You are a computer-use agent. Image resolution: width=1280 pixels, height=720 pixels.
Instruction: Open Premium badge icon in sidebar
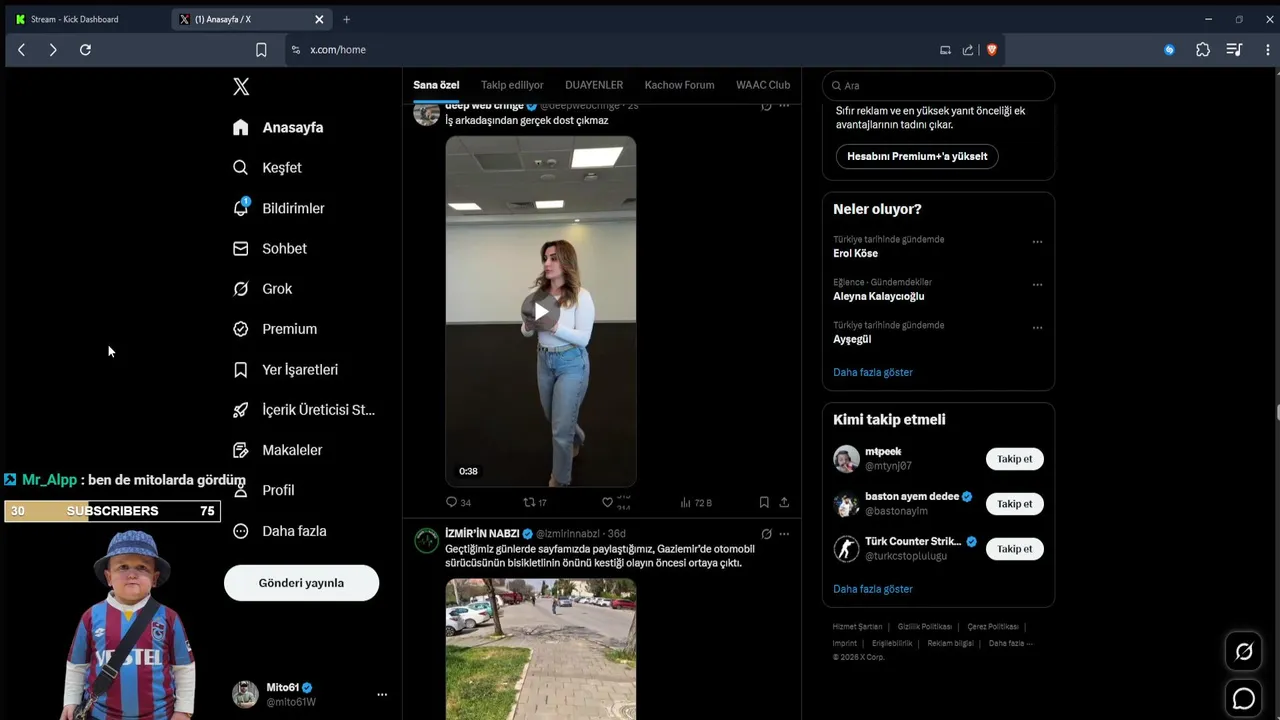tap(240, 329)
